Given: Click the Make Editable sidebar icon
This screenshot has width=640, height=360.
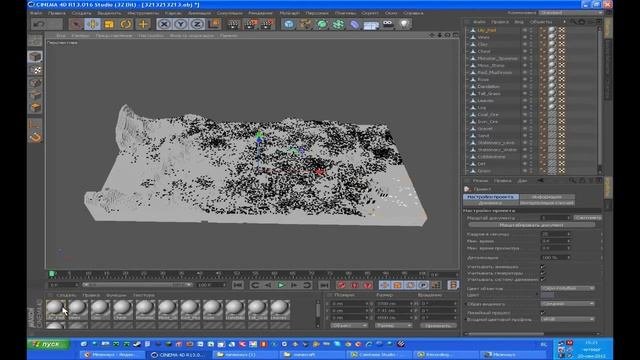Looking at the screenshot, I should tap(36, 42).
